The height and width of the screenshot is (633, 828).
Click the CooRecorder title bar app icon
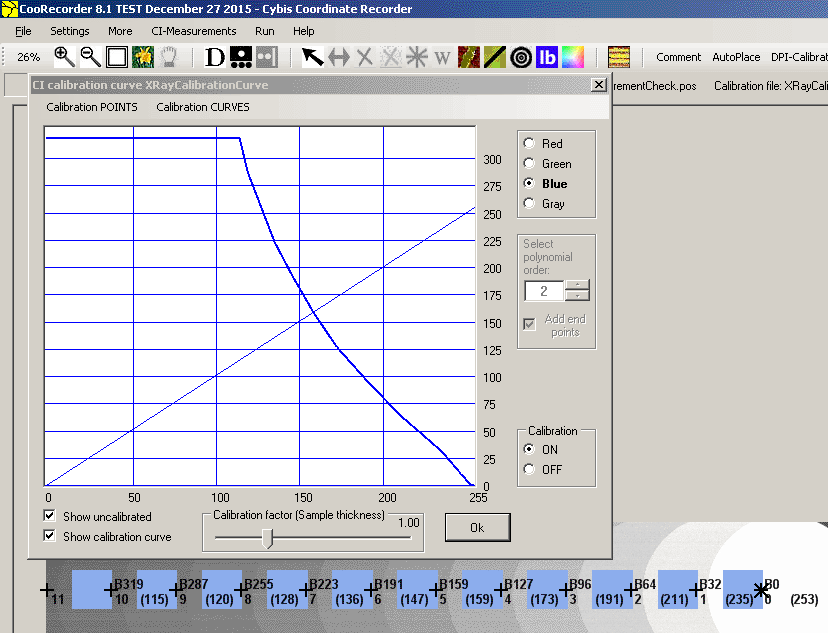(9, 8)
